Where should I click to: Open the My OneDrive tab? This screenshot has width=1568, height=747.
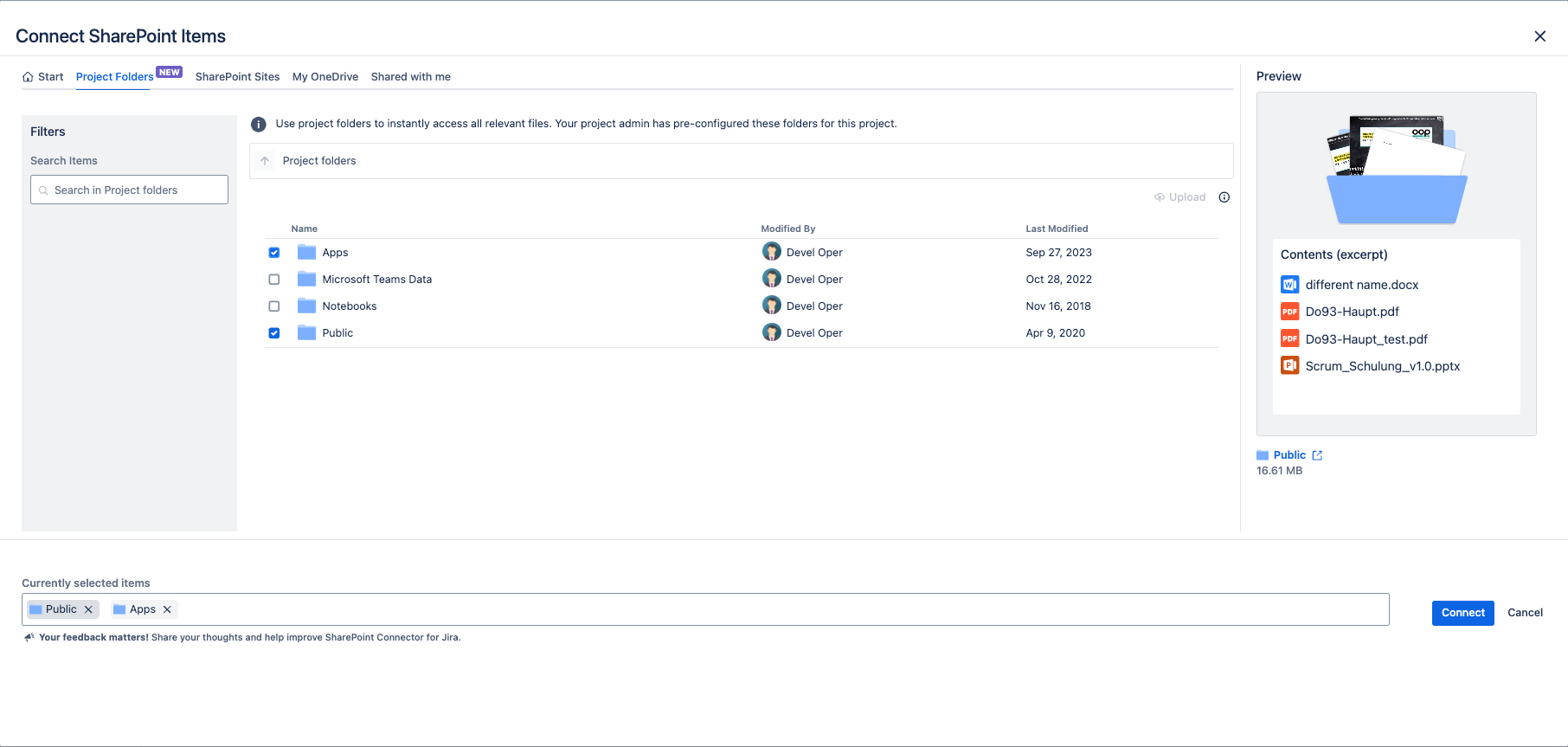click(x=325, y=77)
